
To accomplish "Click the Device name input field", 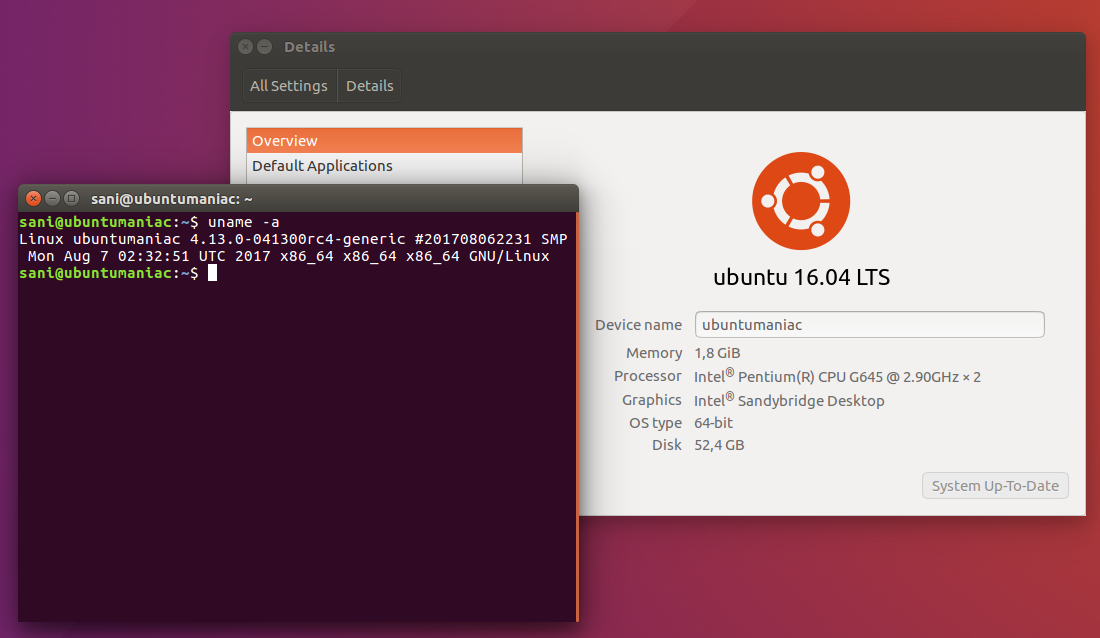I will tap(869, 324).
